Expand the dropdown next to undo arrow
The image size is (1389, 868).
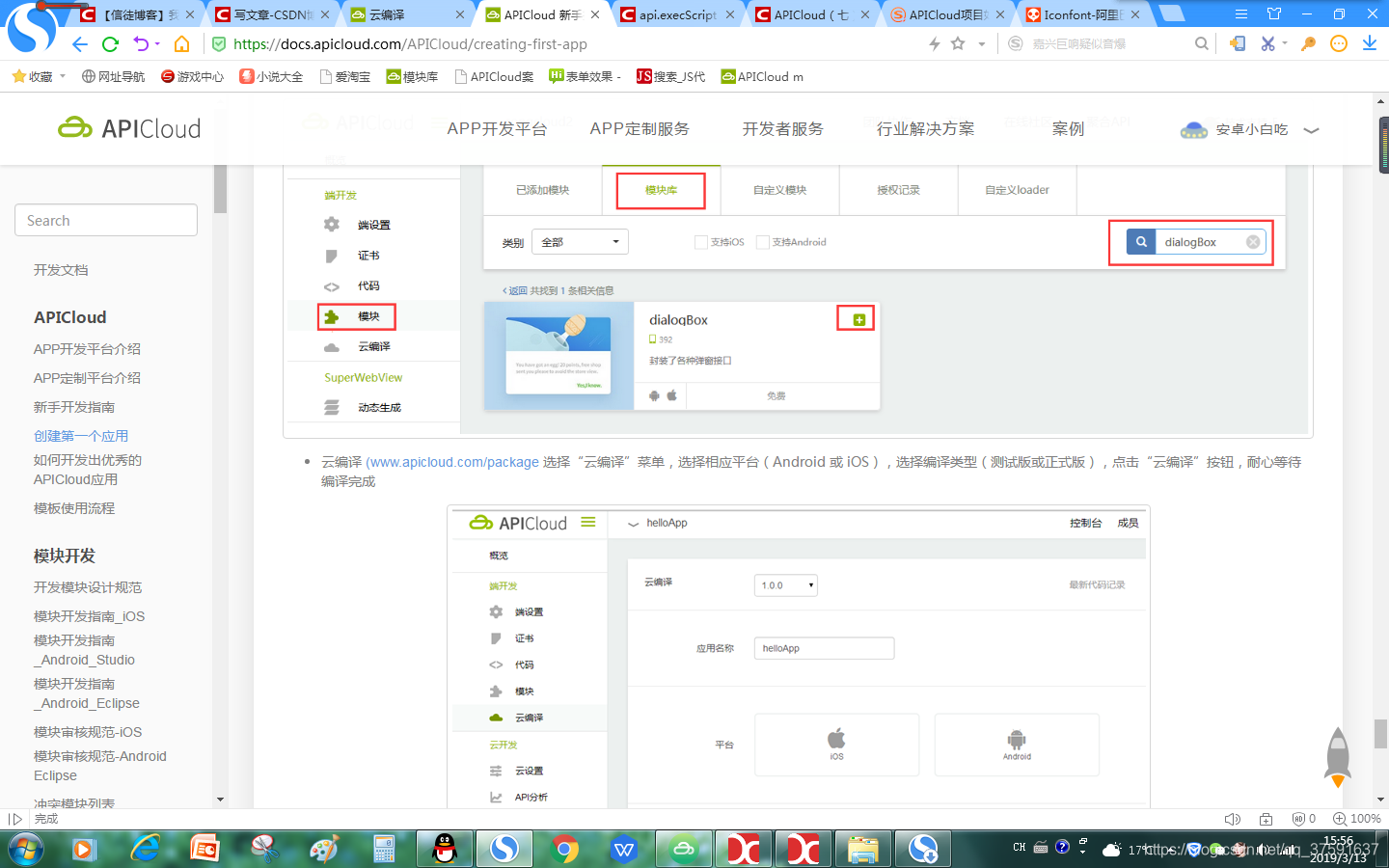coord(157,44)
